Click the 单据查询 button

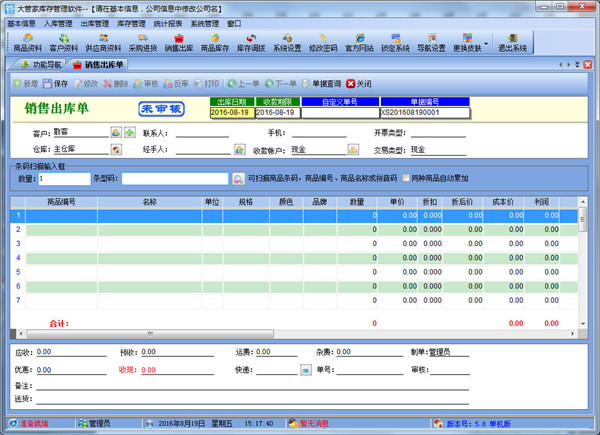point(320,84)
